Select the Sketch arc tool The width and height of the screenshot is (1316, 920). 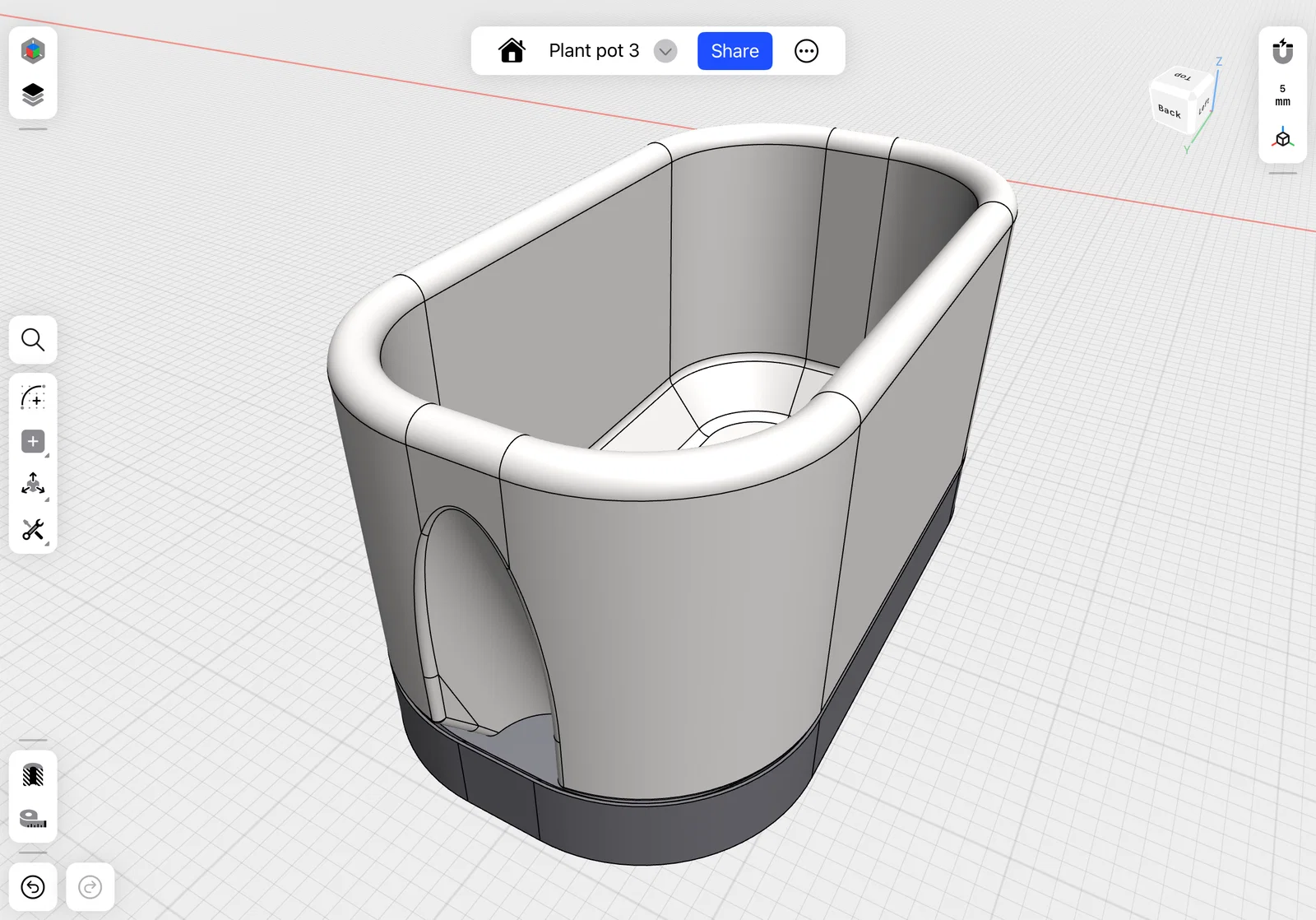click(x=33, y=397)
